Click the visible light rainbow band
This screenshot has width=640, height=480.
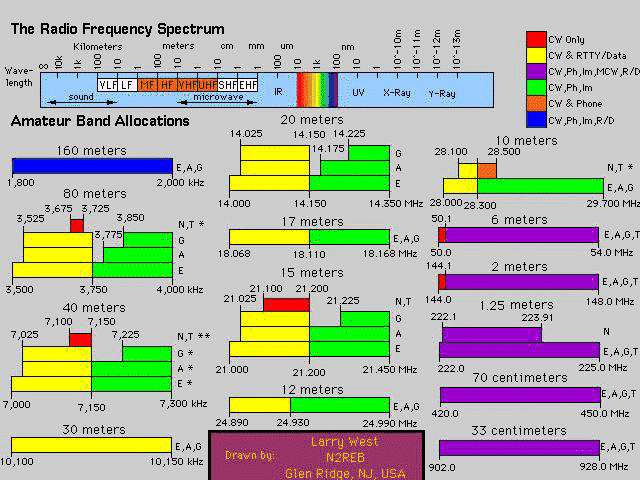[317, 90]
